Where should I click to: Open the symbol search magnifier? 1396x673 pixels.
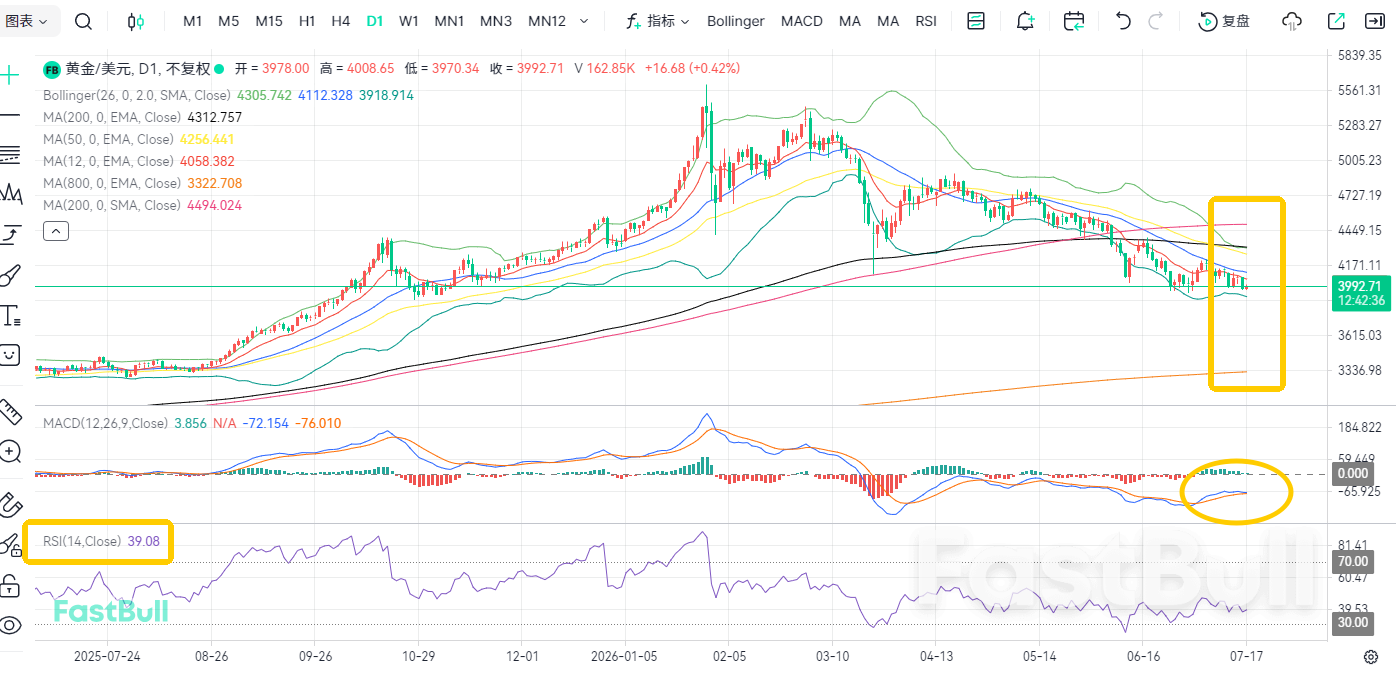point(84,21)
